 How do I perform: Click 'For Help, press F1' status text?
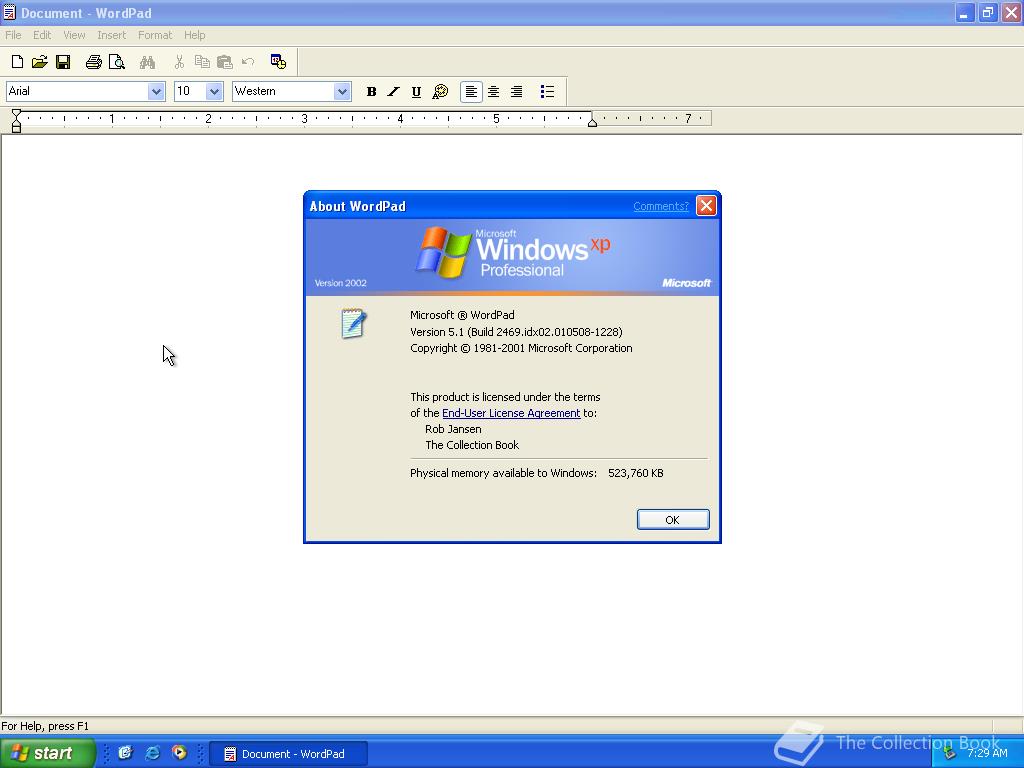click(x=45, y=726)
